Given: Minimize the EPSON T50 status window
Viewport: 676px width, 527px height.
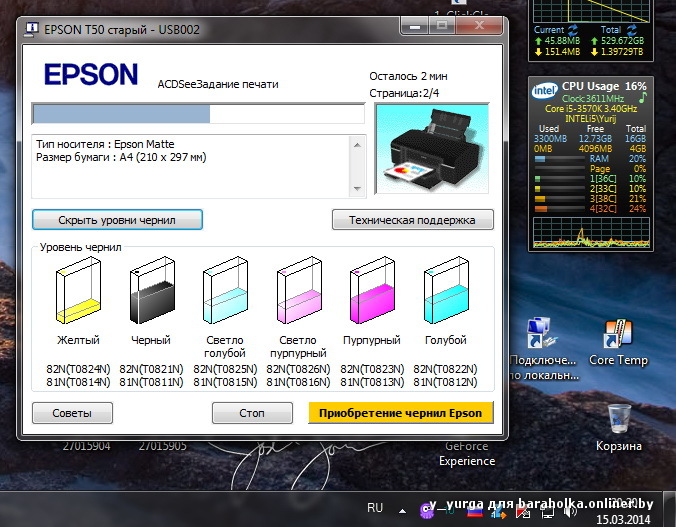Looking at the screenshot, I should 415,26.
